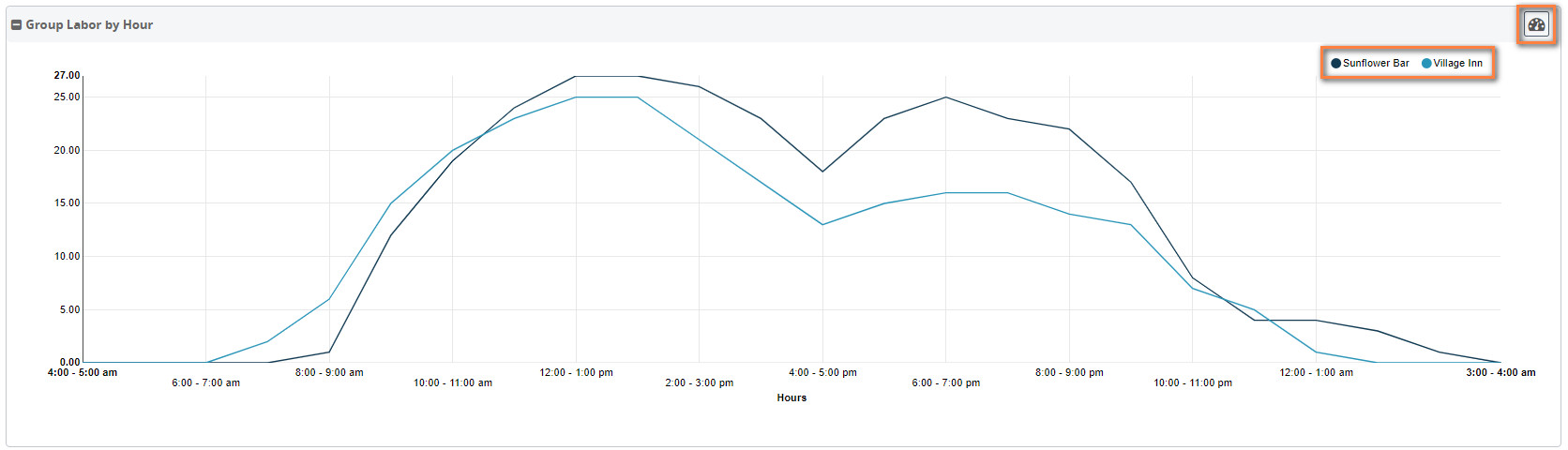The width and height of the screenshot is (1568, 450).
Task: Click the 2:00 - 3:00 pm axis label
Action: pos(700,383)
